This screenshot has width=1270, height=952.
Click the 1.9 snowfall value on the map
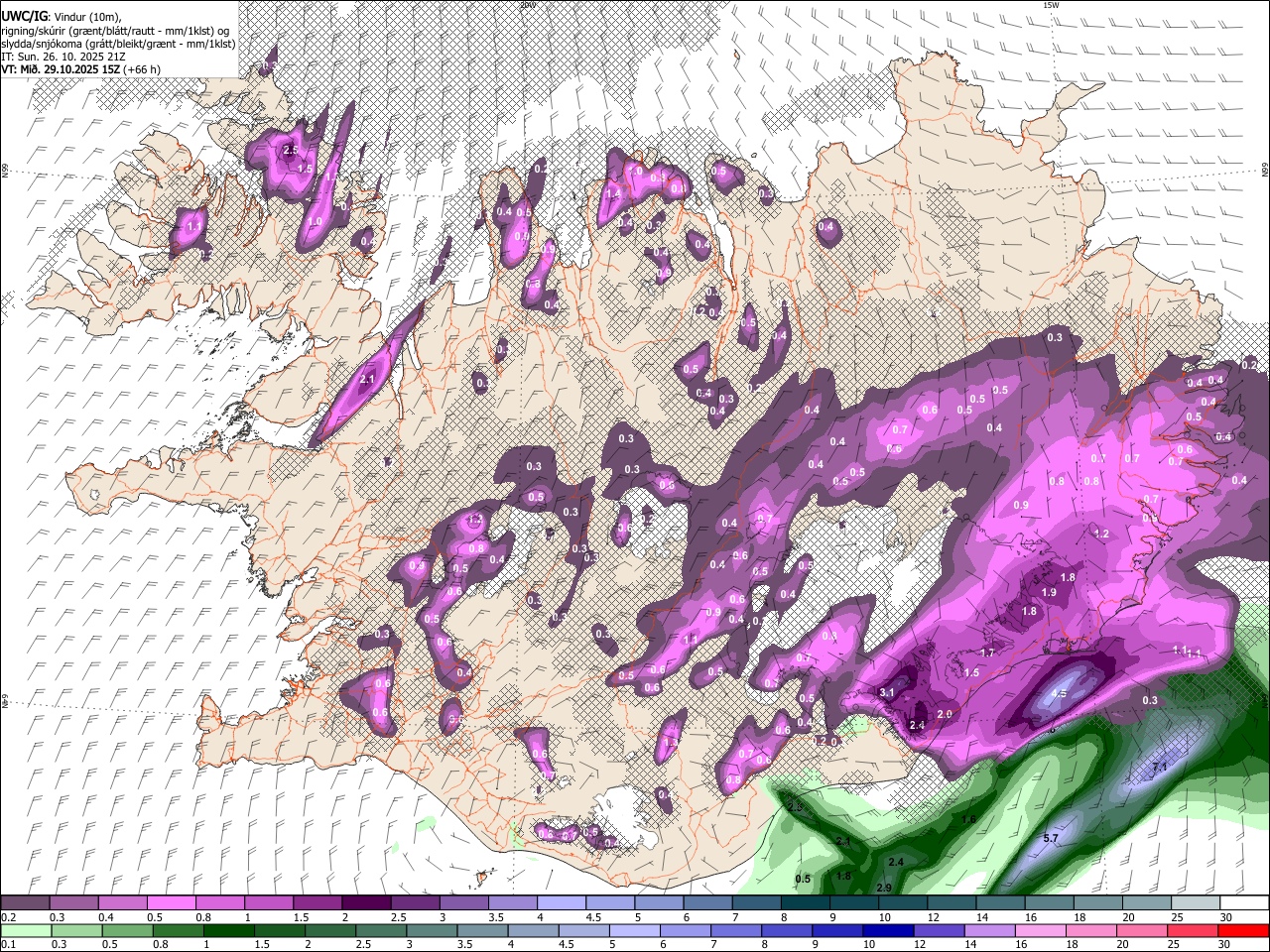coord(1049,592)
